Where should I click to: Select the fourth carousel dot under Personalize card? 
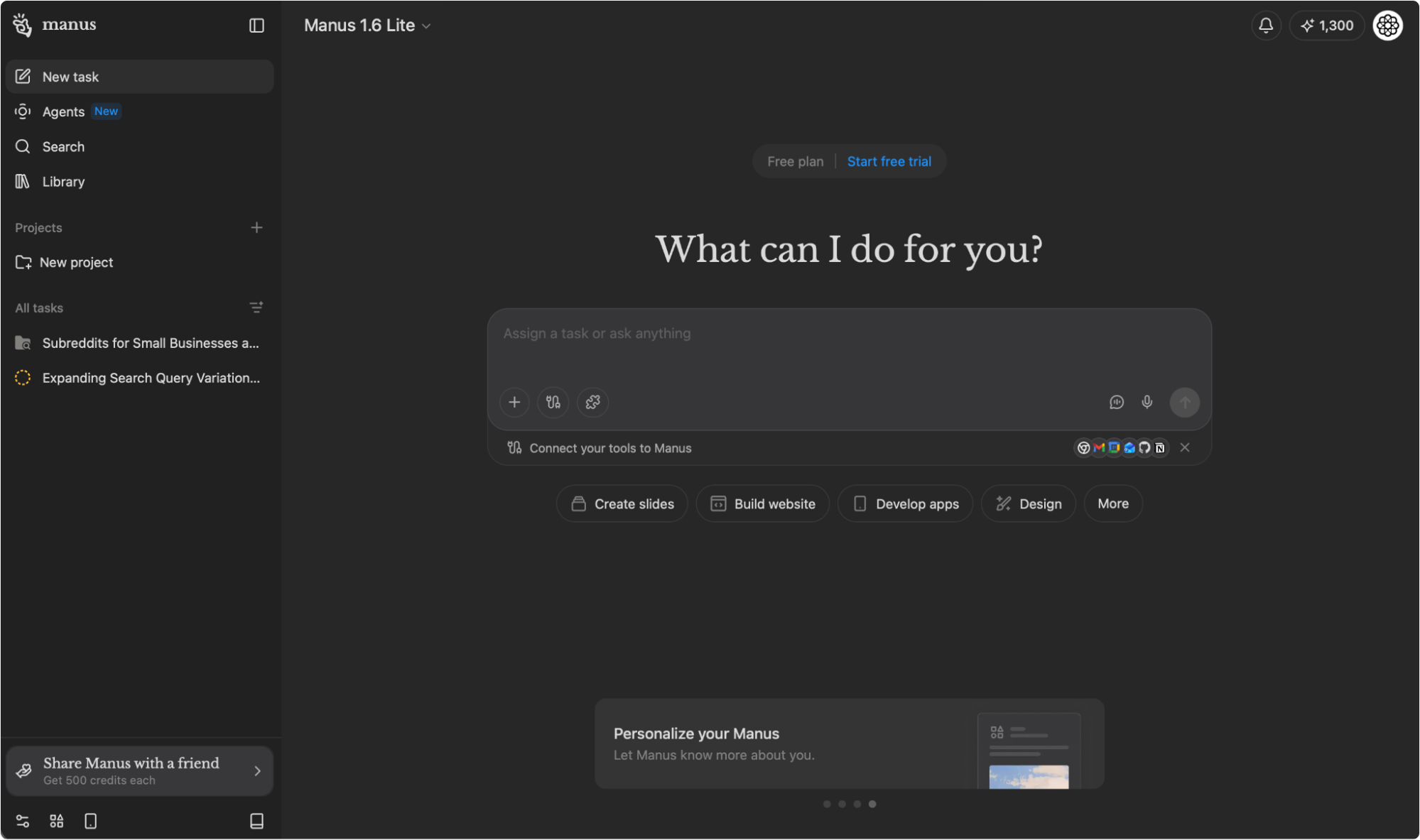872,804
